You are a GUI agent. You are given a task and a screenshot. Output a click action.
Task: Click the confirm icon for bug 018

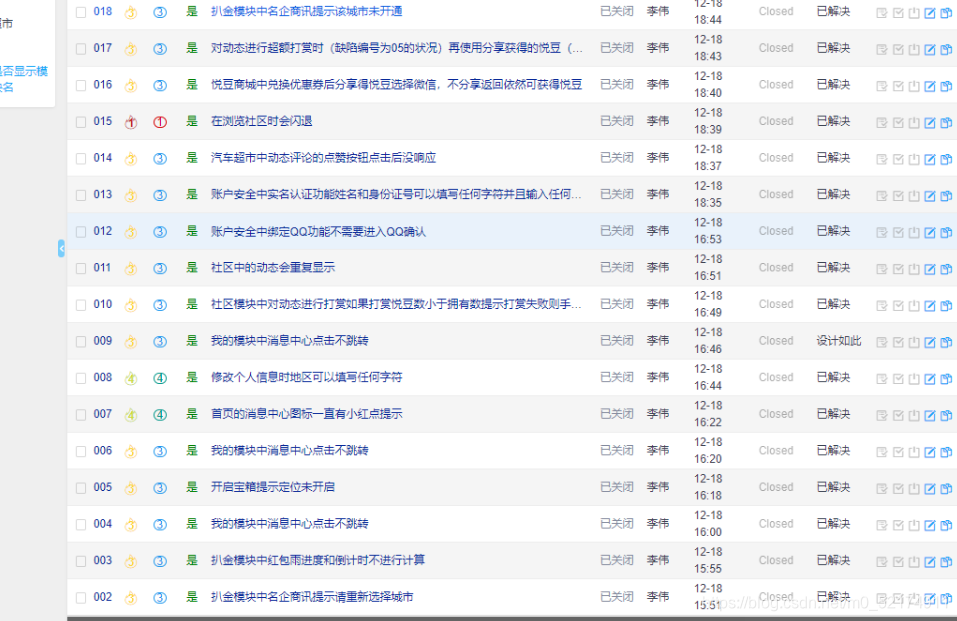(x=881, y=13)
